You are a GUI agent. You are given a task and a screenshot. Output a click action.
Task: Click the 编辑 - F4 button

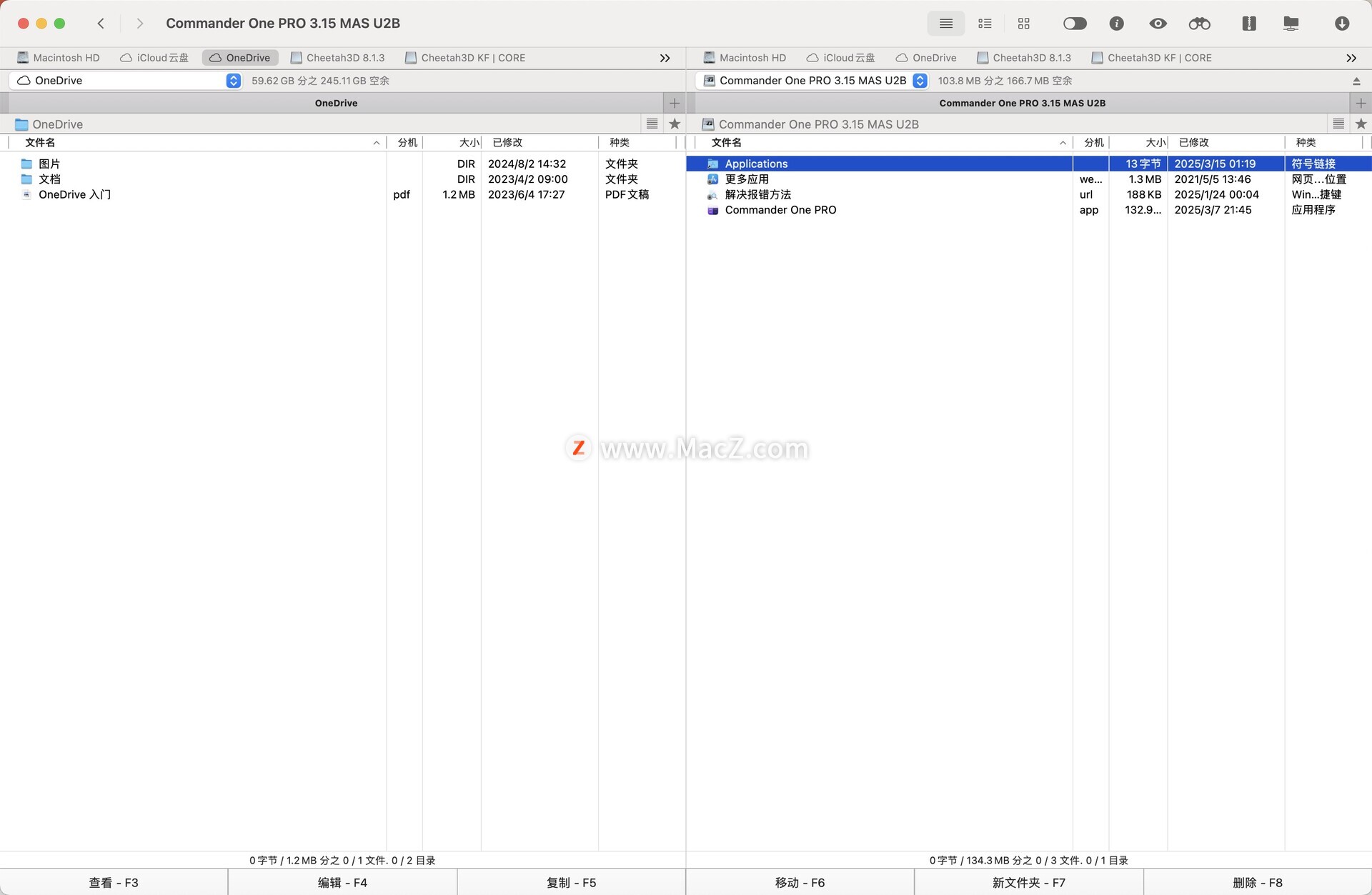coord(342,882)
